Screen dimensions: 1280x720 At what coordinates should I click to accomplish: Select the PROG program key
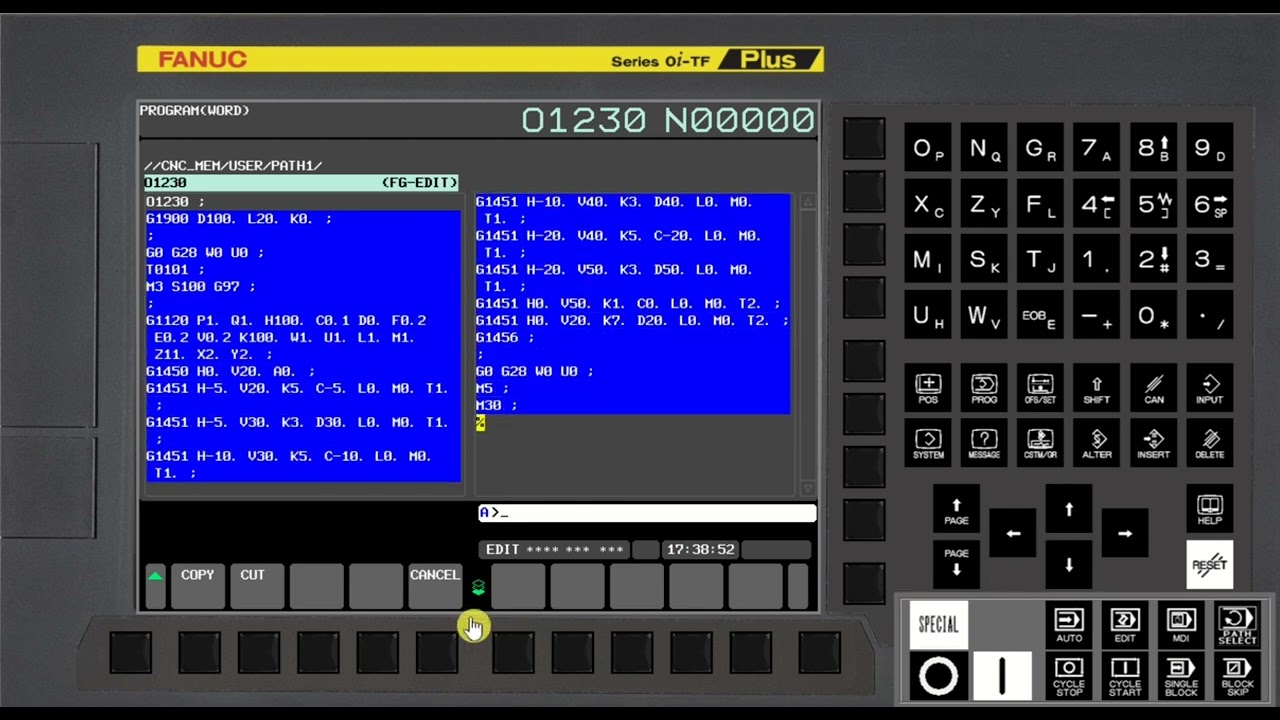pos(984,389)
